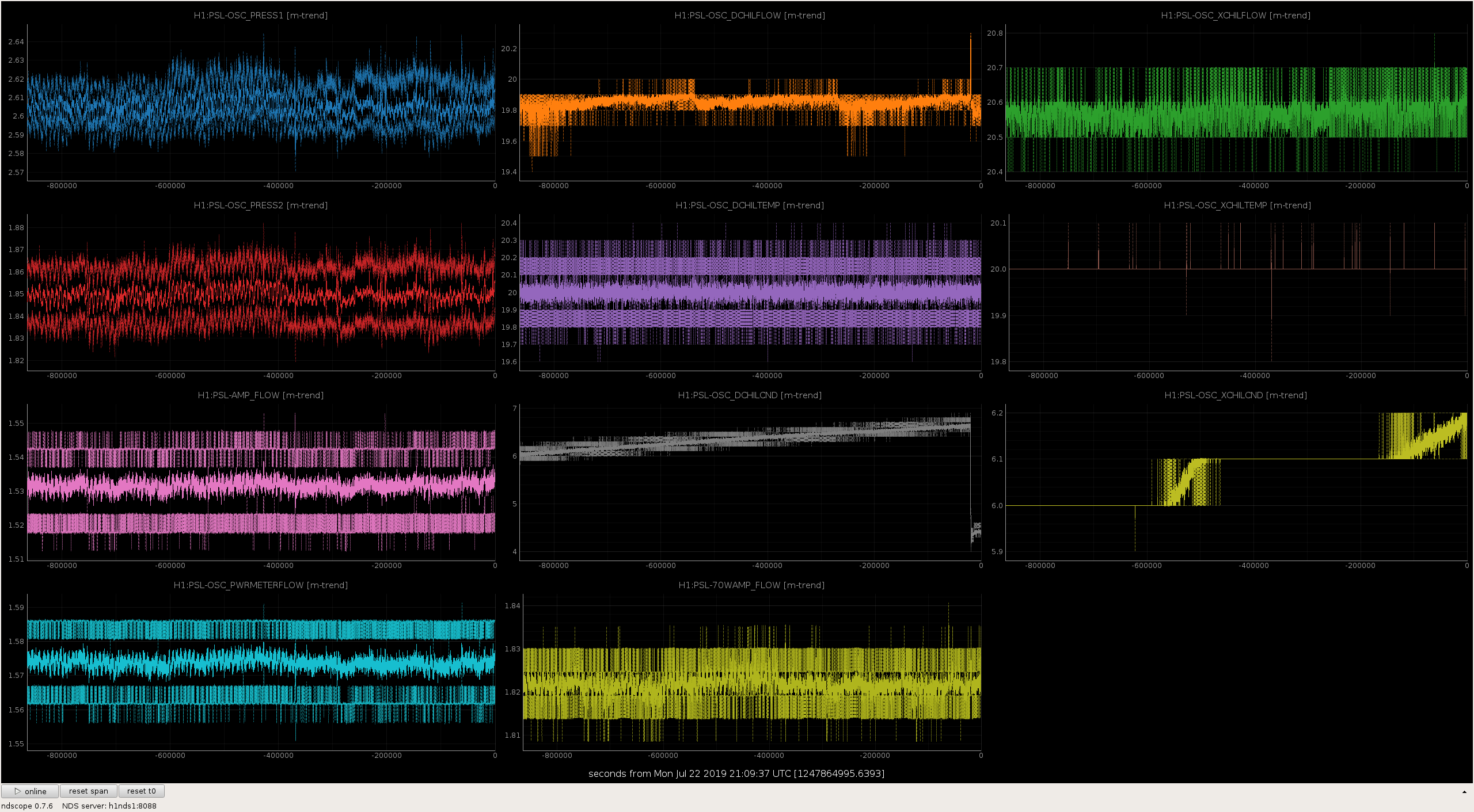
Task: Click the 20.4 y-axis tick on DCHILTEMP plot
Action: click(509, 223)
